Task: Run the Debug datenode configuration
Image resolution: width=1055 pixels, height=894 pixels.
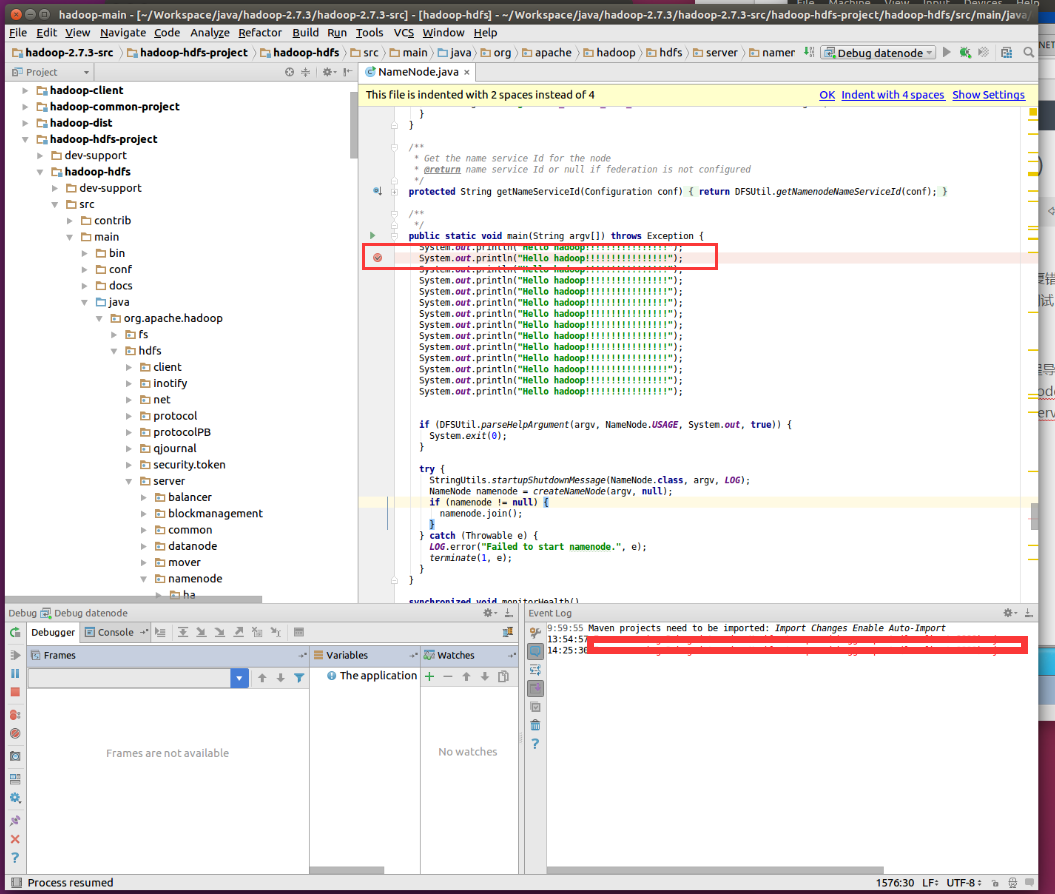Action: click(947, 52)
